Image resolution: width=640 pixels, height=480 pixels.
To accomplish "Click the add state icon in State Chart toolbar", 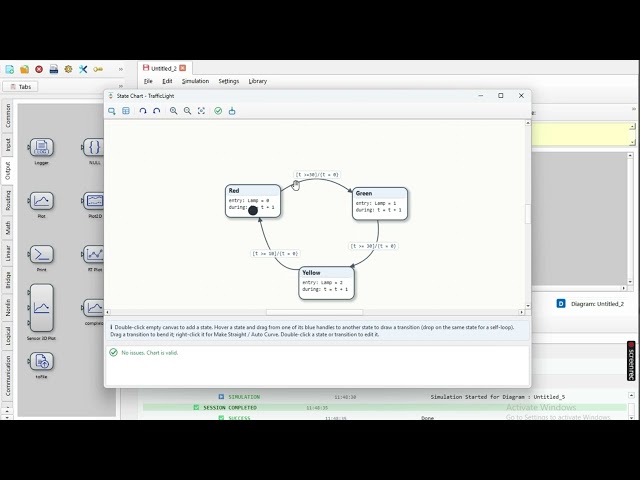I will click(x=112, y=111).
